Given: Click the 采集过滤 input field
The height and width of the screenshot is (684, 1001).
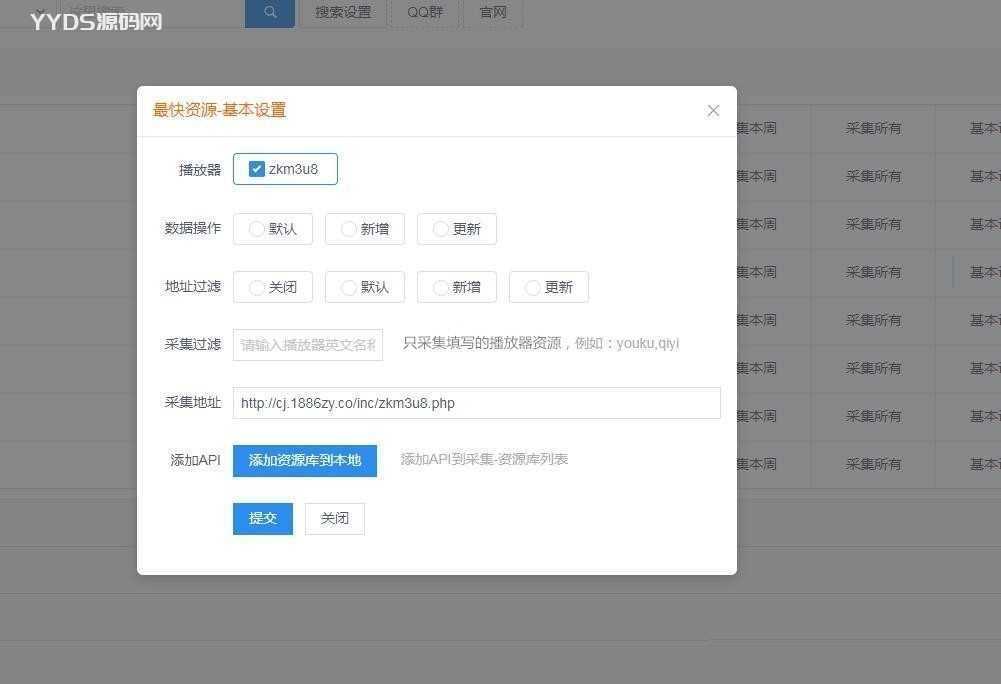Looking at the screenshot, I should tap(307, 344).
